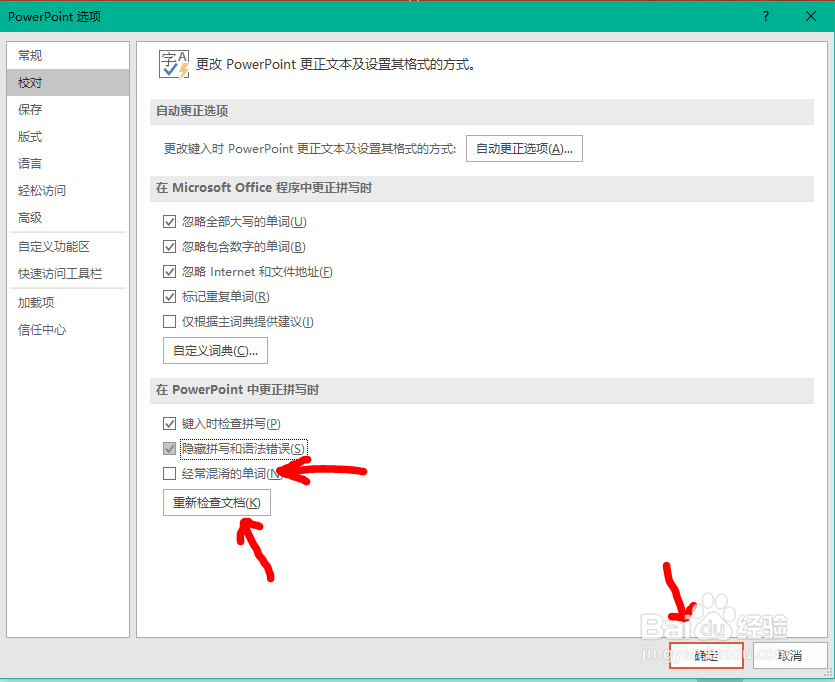835x682 pixels.
Task: Go to 版式 options
Action: click(x=68, y=137)
